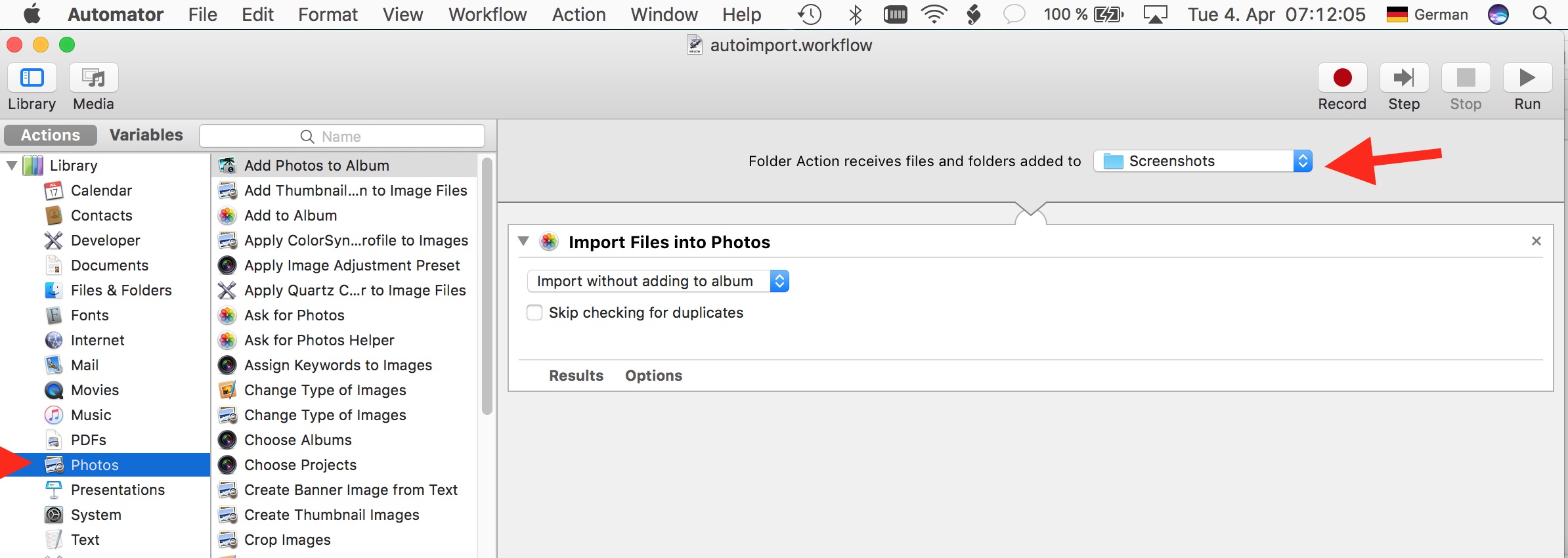The width and height of the screenshot is (1568, 558).
Task: Switch to the Actions tab
Action: click(51, 135)
